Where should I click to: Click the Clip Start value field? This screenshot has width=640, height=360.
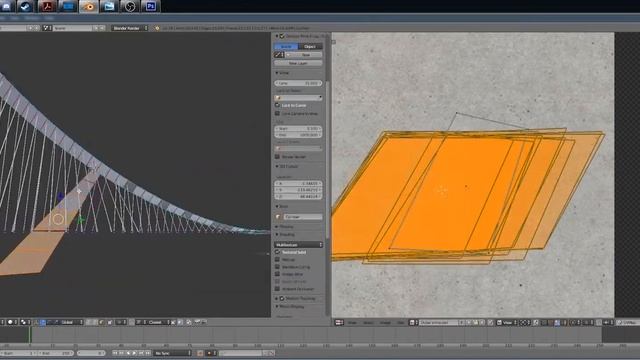pyautogui.click(x=299, y=129)
